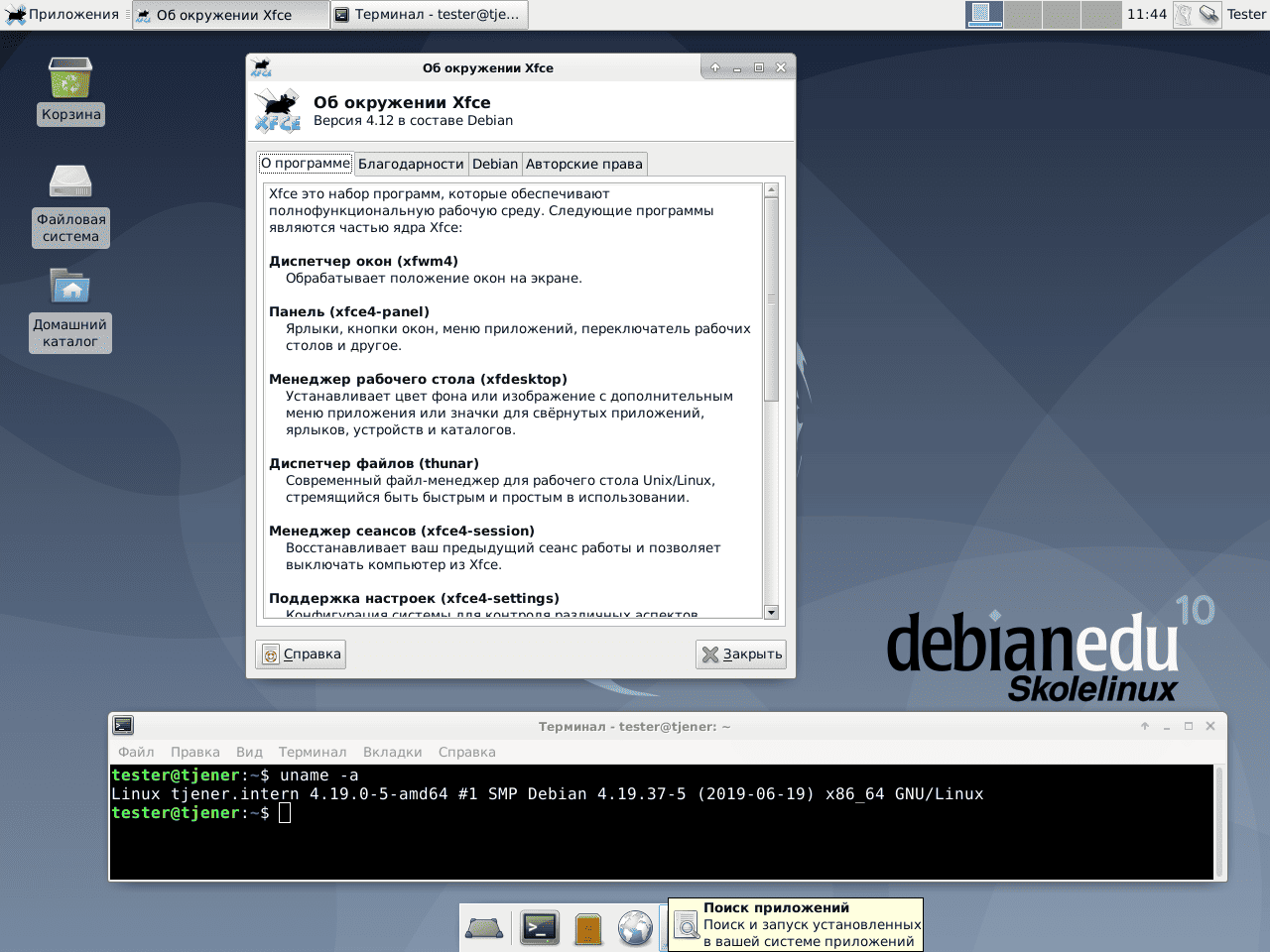Switch to the second workspace in pager
Viewport: 1270px width, 952px height.
click(1023, 14)
